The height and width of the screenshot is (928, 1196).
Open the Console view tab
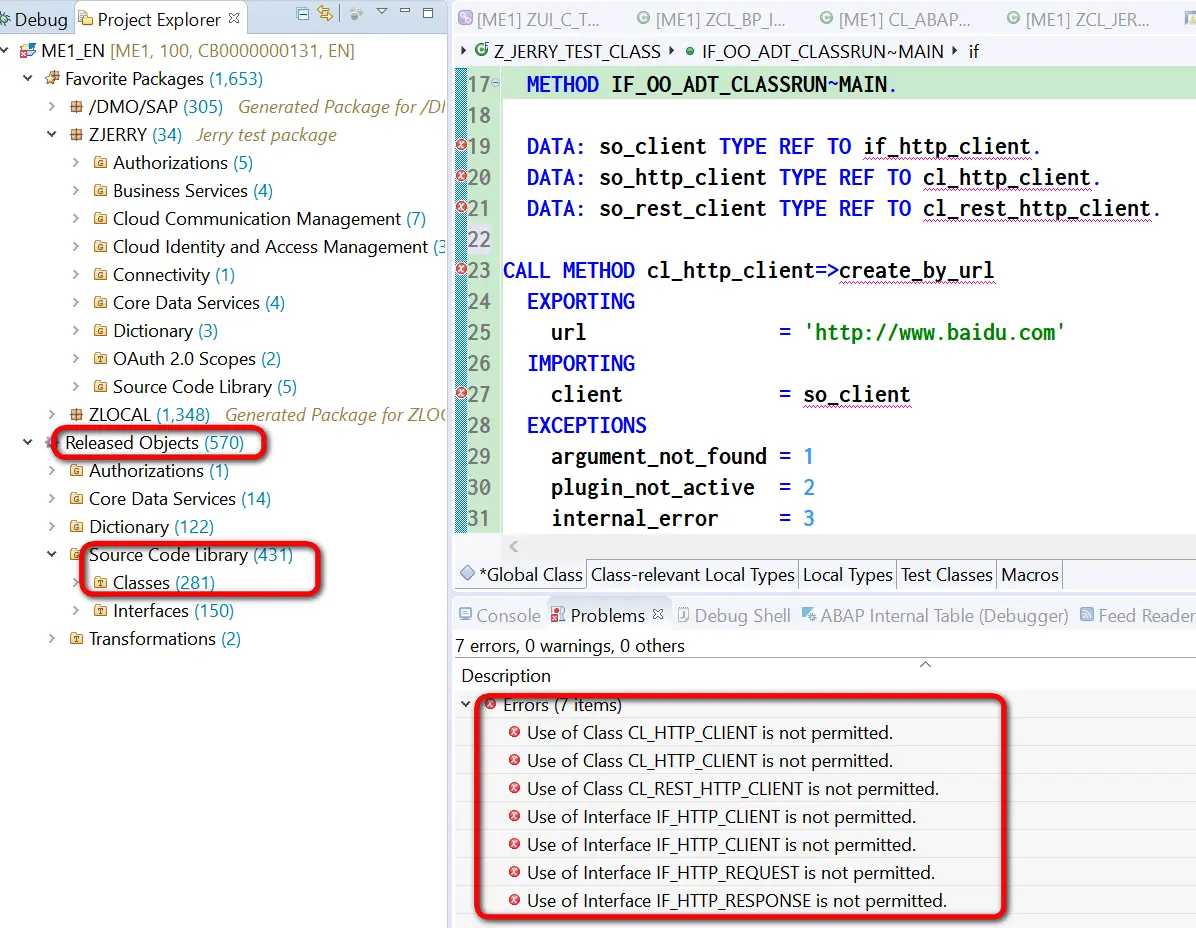[x=500, y=615]
